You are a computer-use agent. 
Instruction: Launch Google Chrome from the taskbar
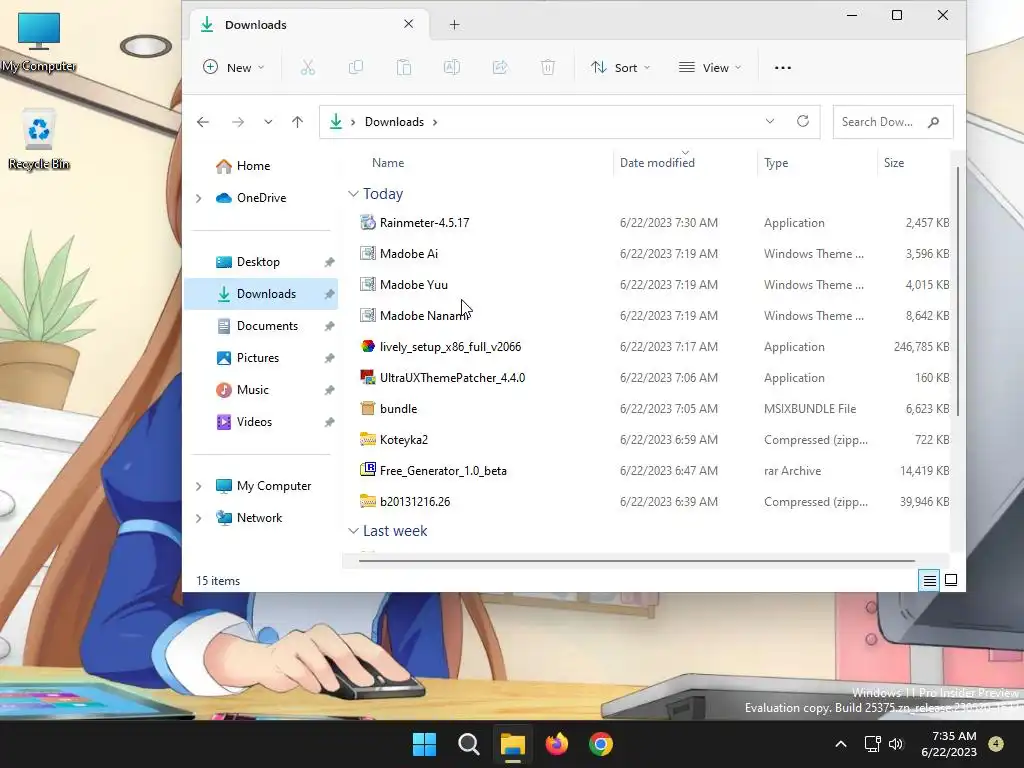point(601,744)
